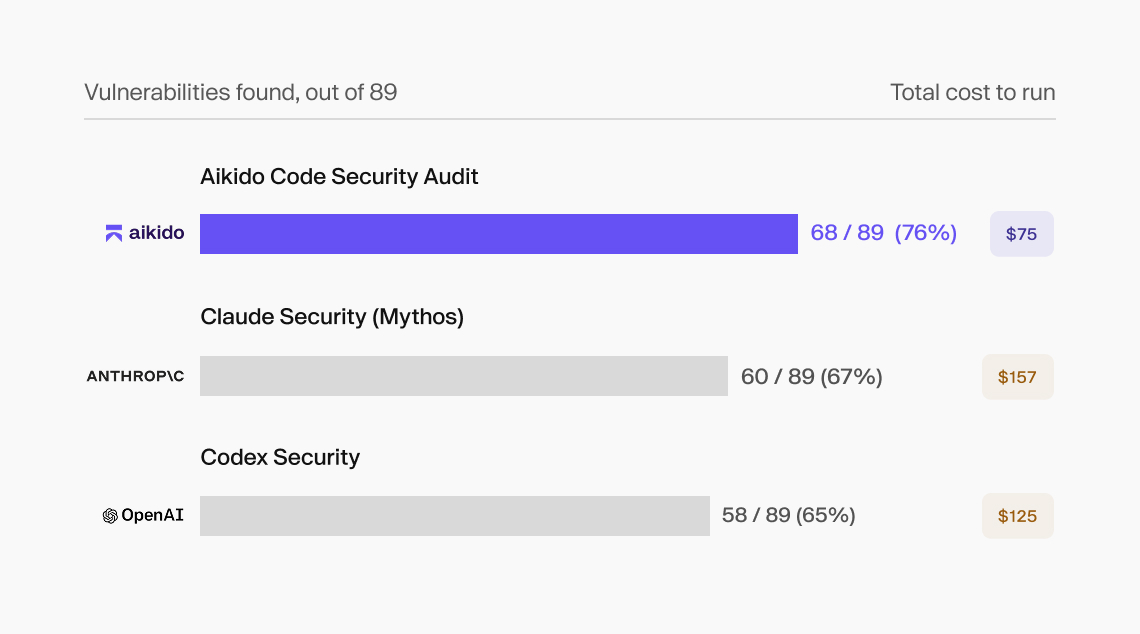Click the 68 / 89 (76%) score
Screen dimensions: 1140x634
(x=883, y=233)
